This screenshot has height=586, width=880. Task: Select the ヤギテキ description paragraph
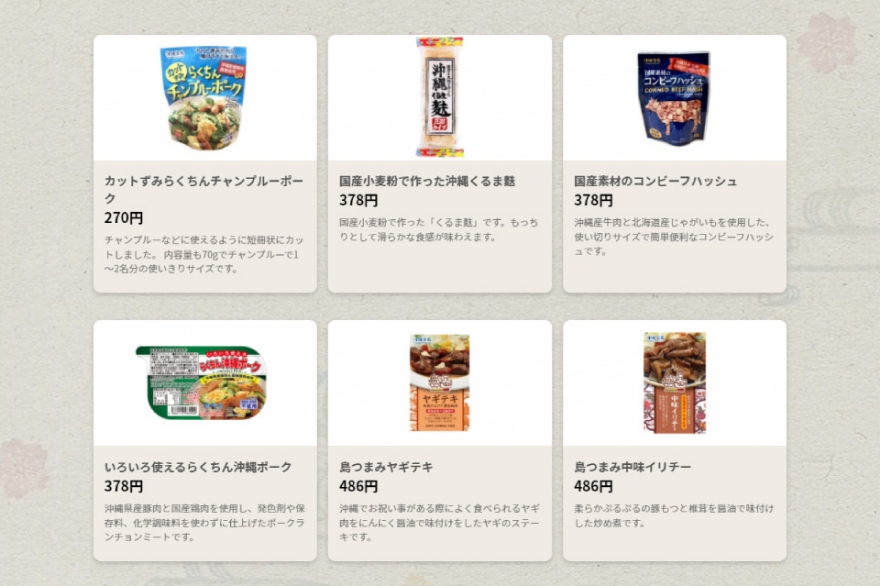point(439,523)
